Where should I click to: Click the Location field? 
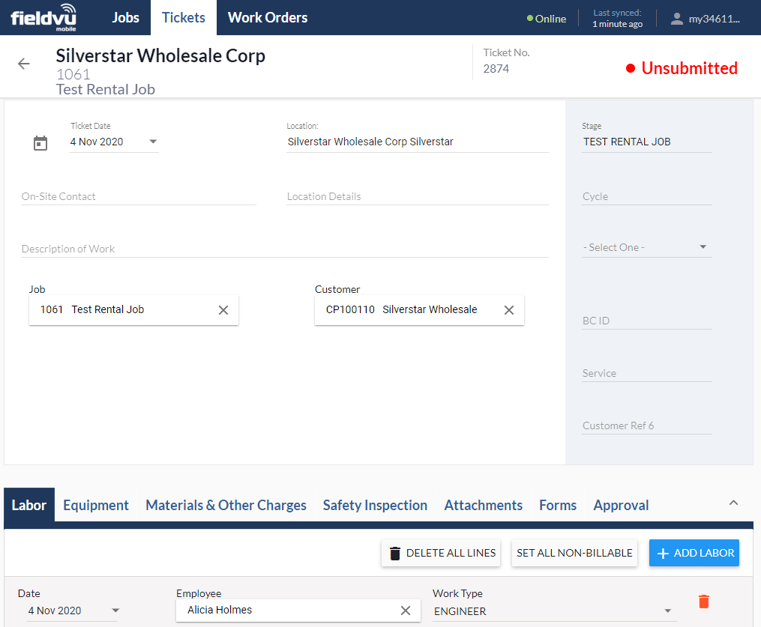(x=417, y=142)
